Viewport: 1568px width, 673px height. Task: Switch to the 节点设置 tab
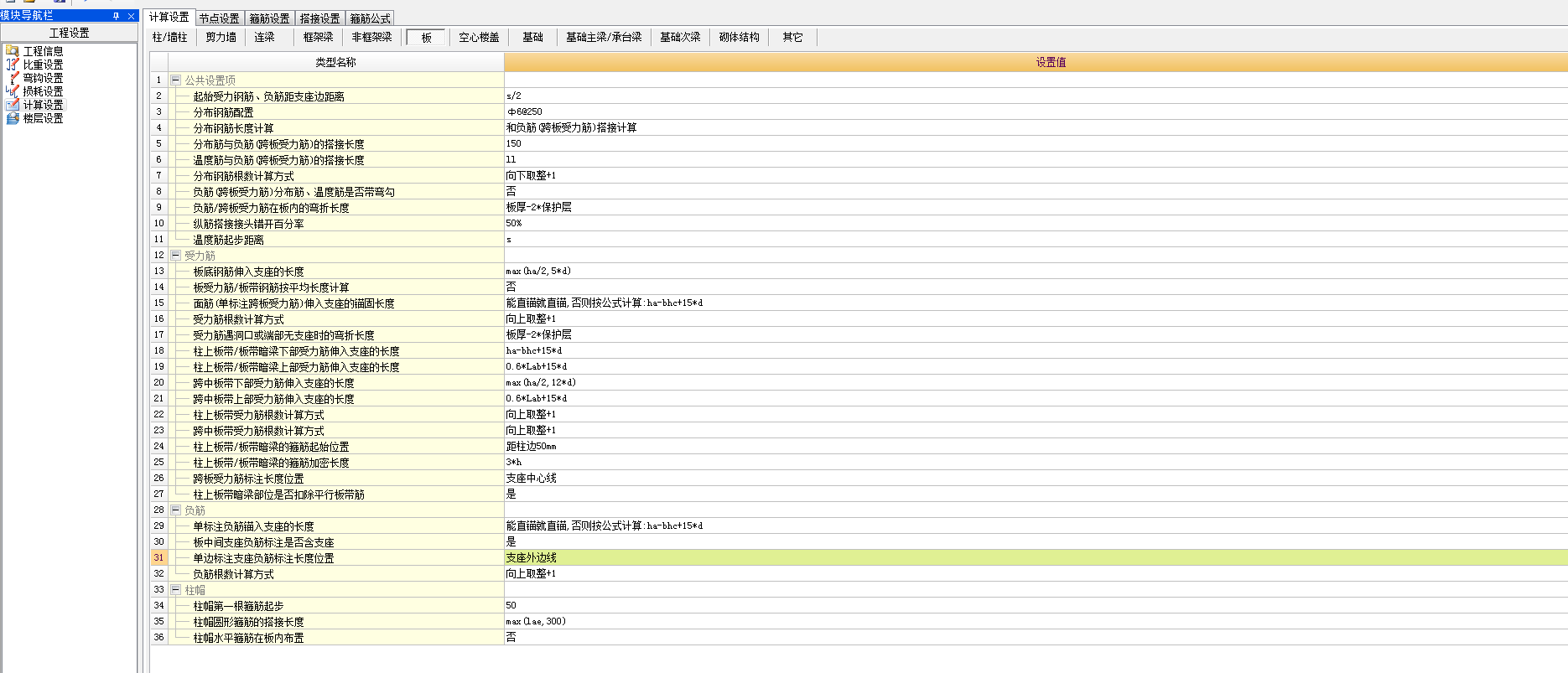(x=220, y=18)
